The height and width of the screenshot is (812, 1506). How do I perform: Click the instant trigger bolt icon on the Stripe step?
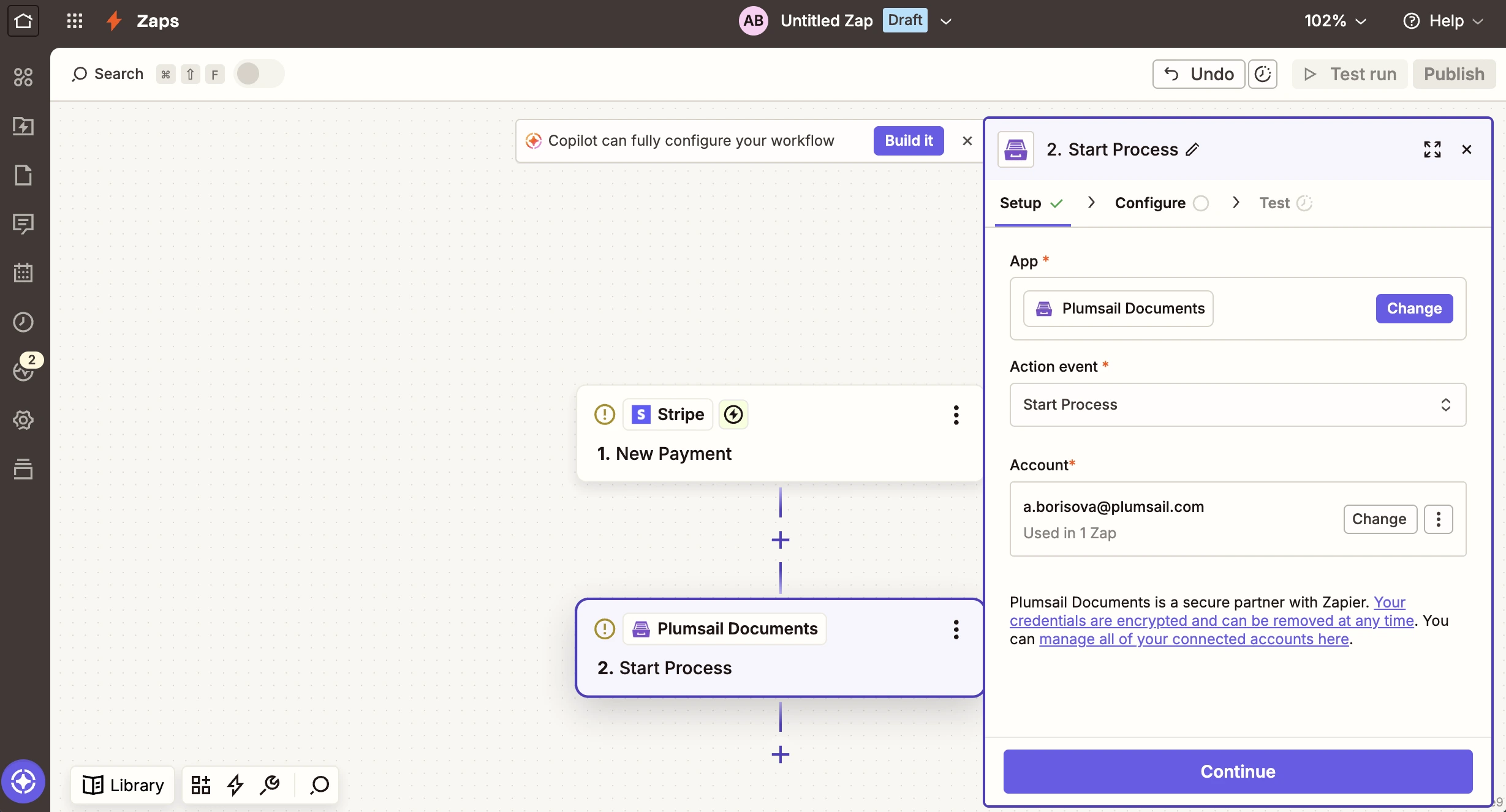click(x=733, y=415)
